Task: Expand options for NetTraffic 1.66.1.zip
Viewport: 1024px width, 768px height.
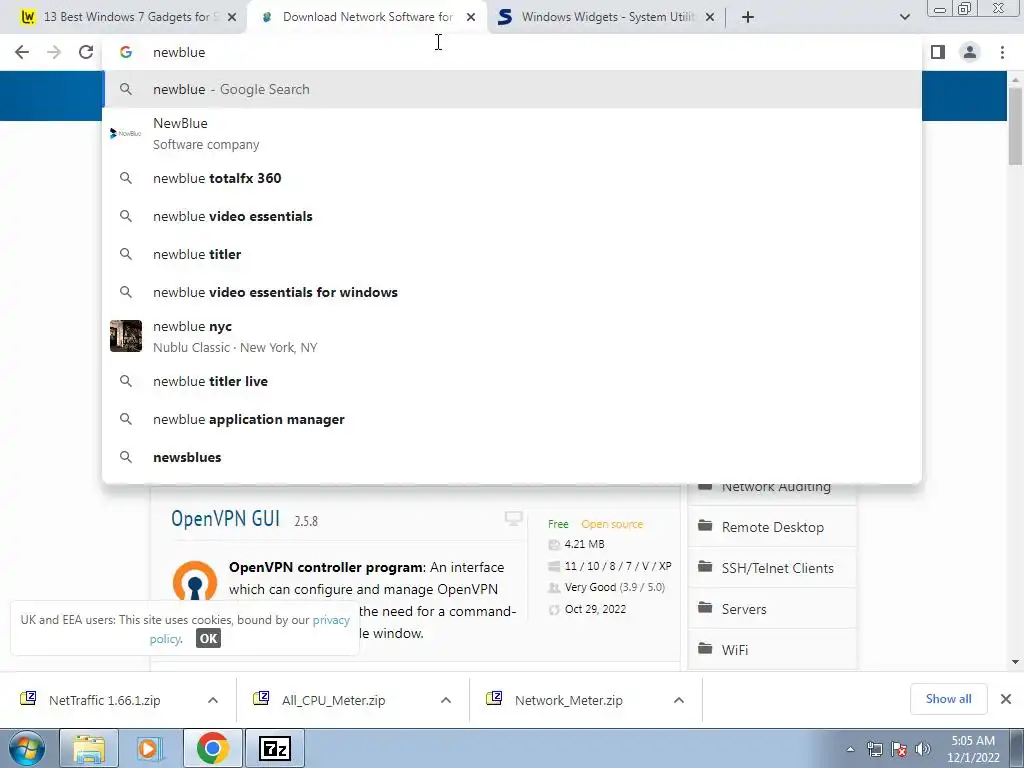Action: coord(213,700)
